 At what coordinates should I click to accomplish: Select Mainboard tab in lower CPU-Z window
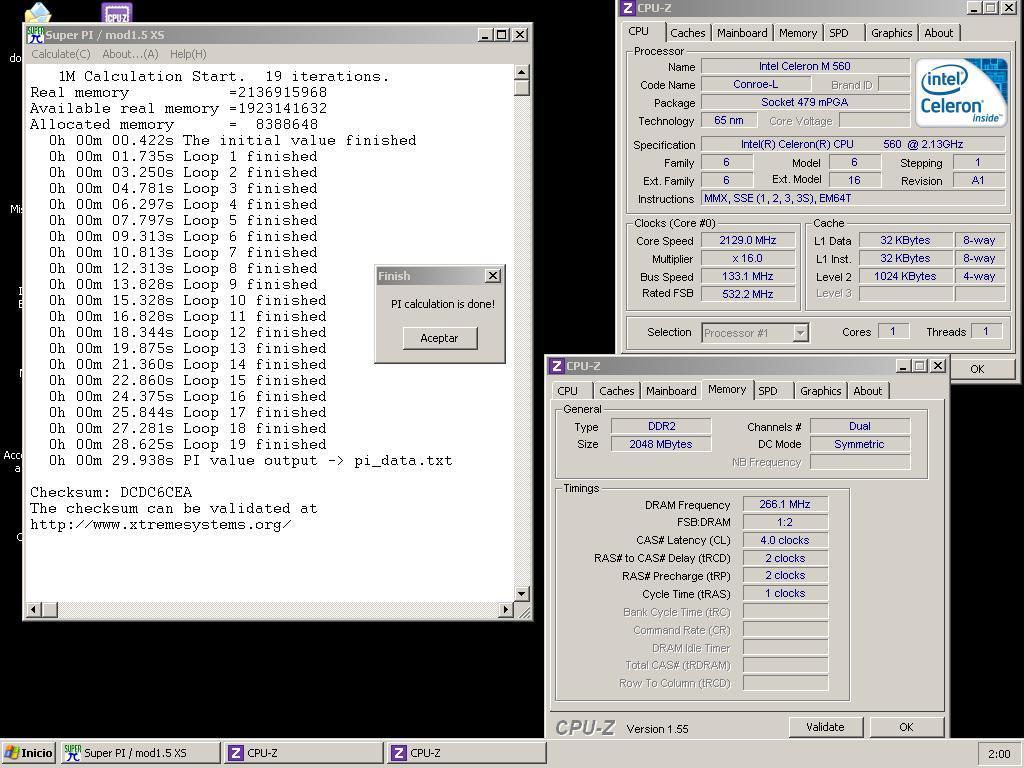tap(671, 391)
